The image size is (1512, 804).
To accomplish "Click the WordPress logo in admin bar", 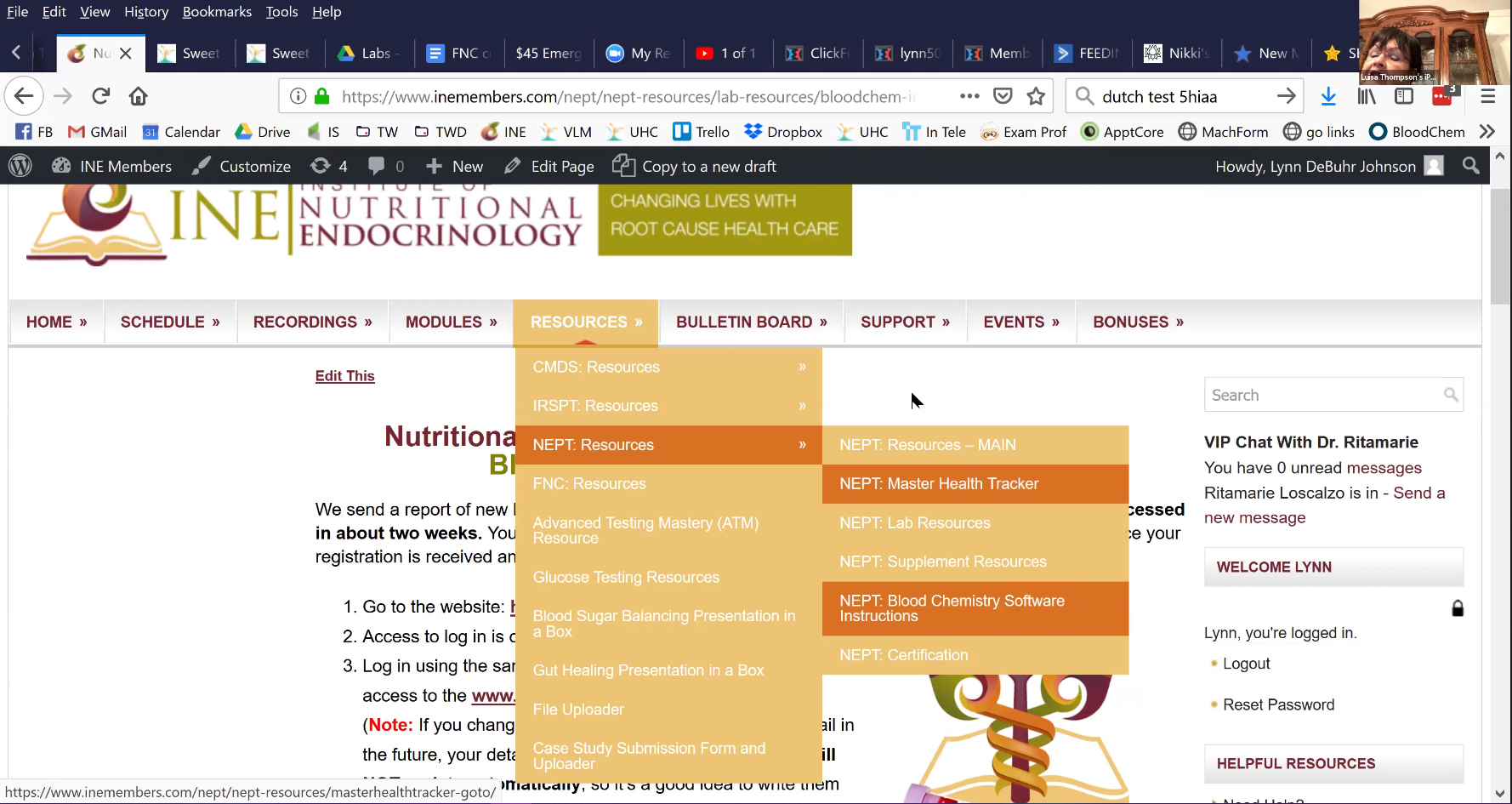I will tap(20, 166).
